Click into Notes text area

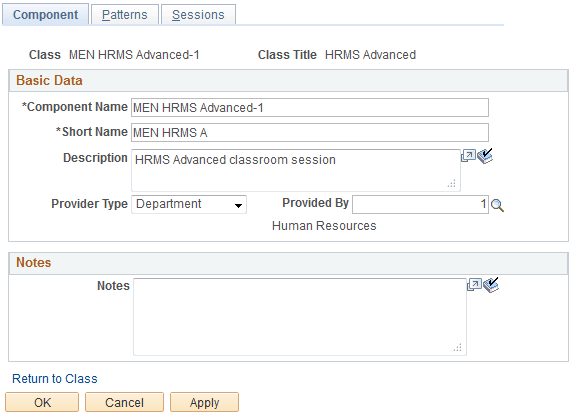coord(300,317)
